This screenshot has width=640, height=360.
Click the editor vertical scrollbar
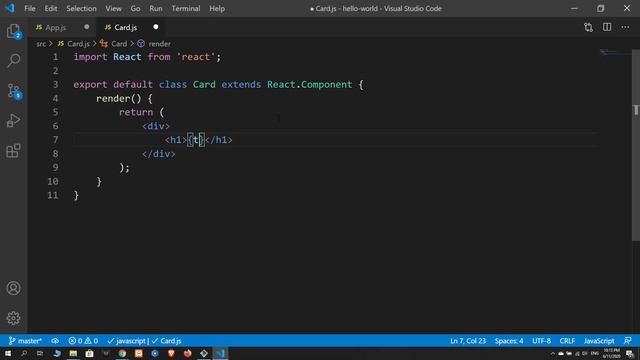click(636, 145)
